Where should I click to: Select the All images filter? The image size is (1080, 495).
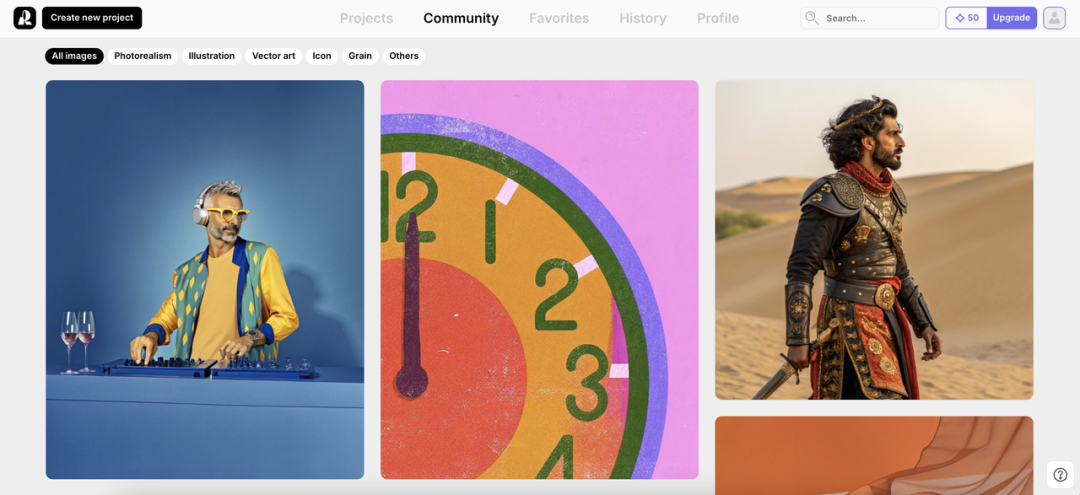click(74, 56)
